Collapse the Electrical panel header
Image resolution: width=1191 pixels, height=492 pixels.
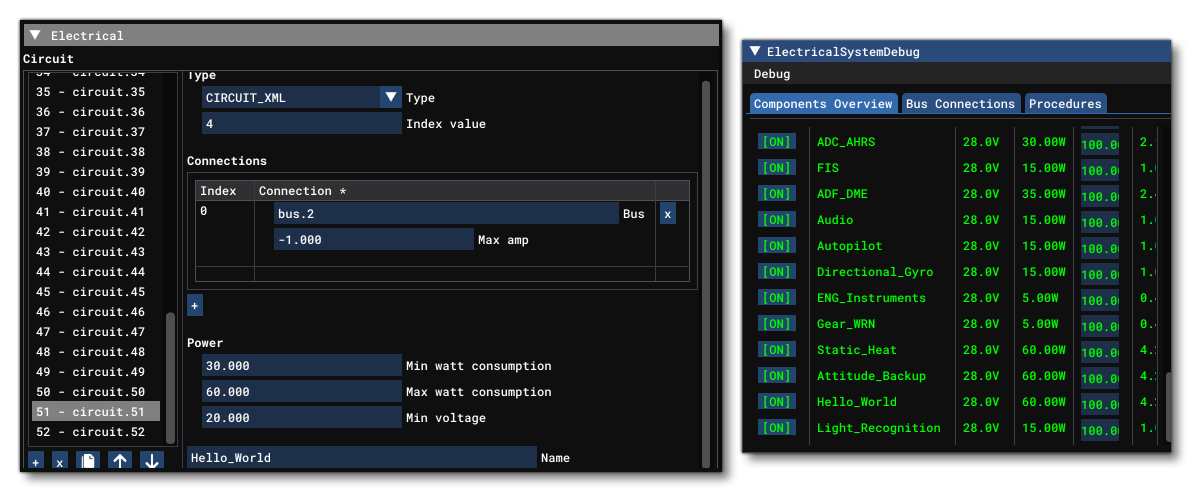pyautogui.click(x=36, y=35)
